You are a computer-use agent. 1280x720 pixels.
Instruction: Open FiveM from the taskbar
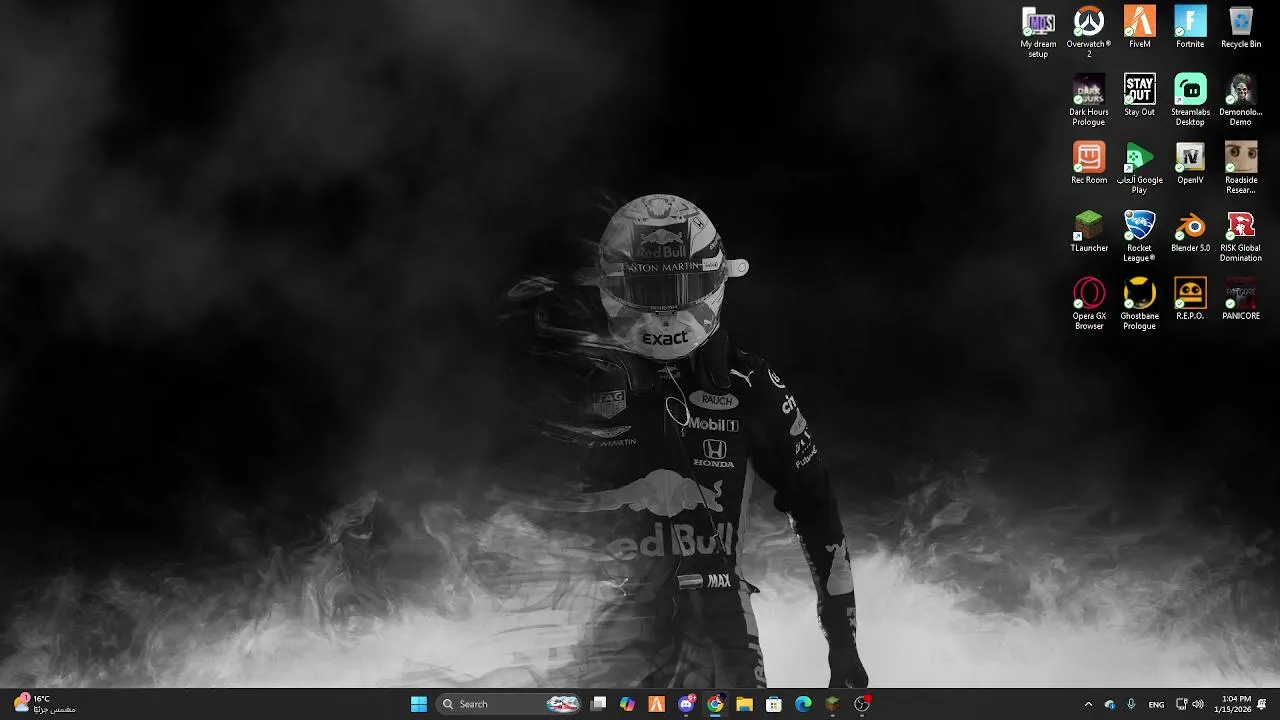(x=656, y=704)
